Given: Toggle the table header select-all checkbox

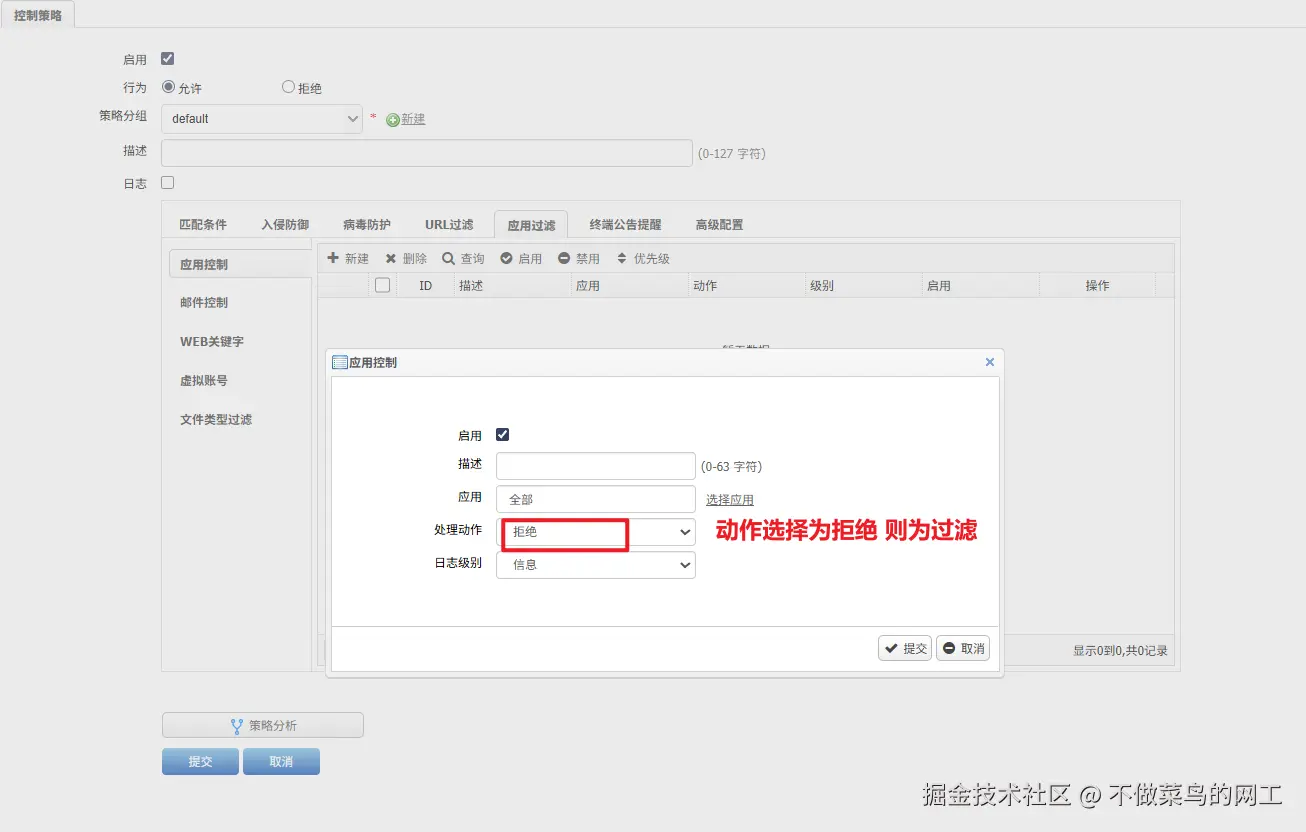Looking at the screenshot, I should [x=382, y=285].
